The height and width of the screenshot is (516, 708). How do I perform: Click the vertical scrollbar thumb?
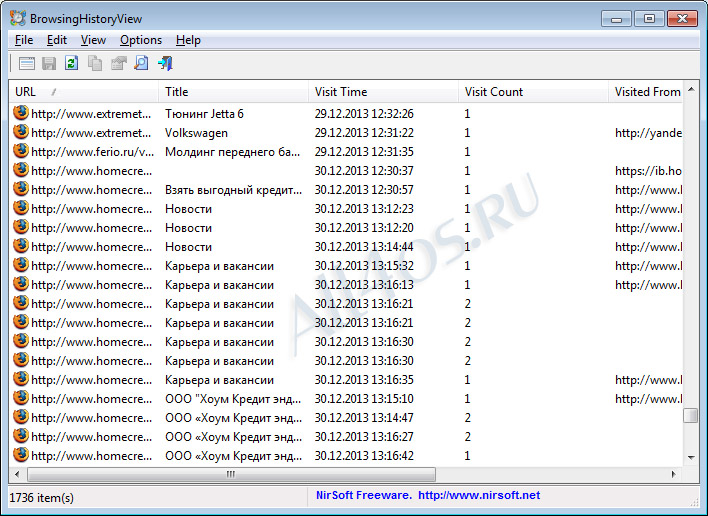(691, 415)
